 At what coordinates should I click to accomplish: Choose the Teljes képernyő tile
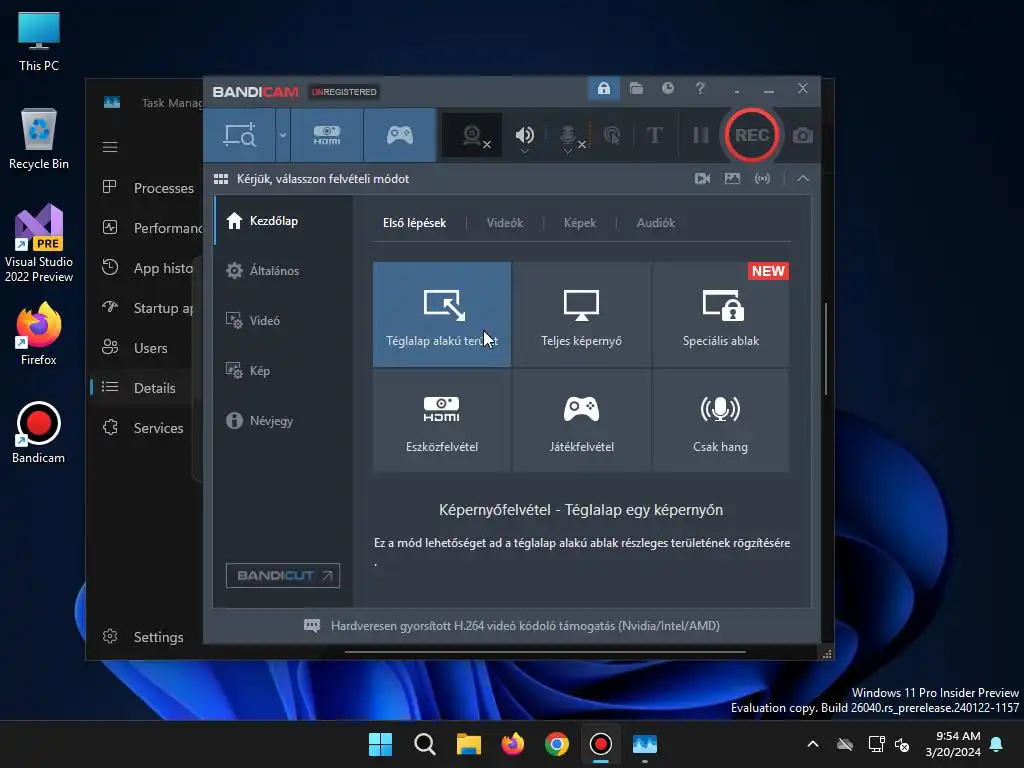tap(581, 314)
